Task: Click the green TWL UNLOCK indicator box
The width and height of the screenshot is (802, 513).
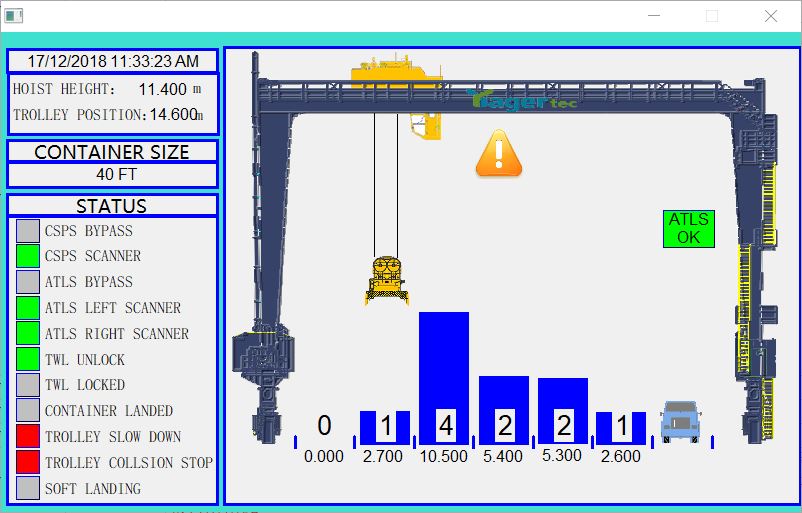Action: tap(28, 359)
